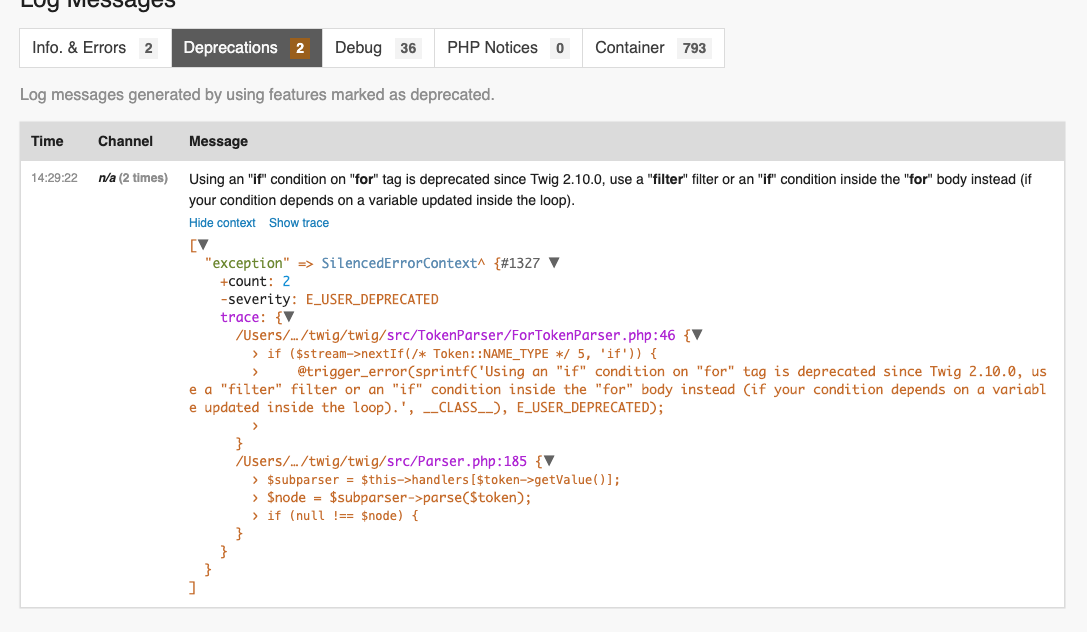This screenshot has height=632, width=1087.
Task: Select the 14:29:22 timestamp
Action: click(x=54, y=178)
